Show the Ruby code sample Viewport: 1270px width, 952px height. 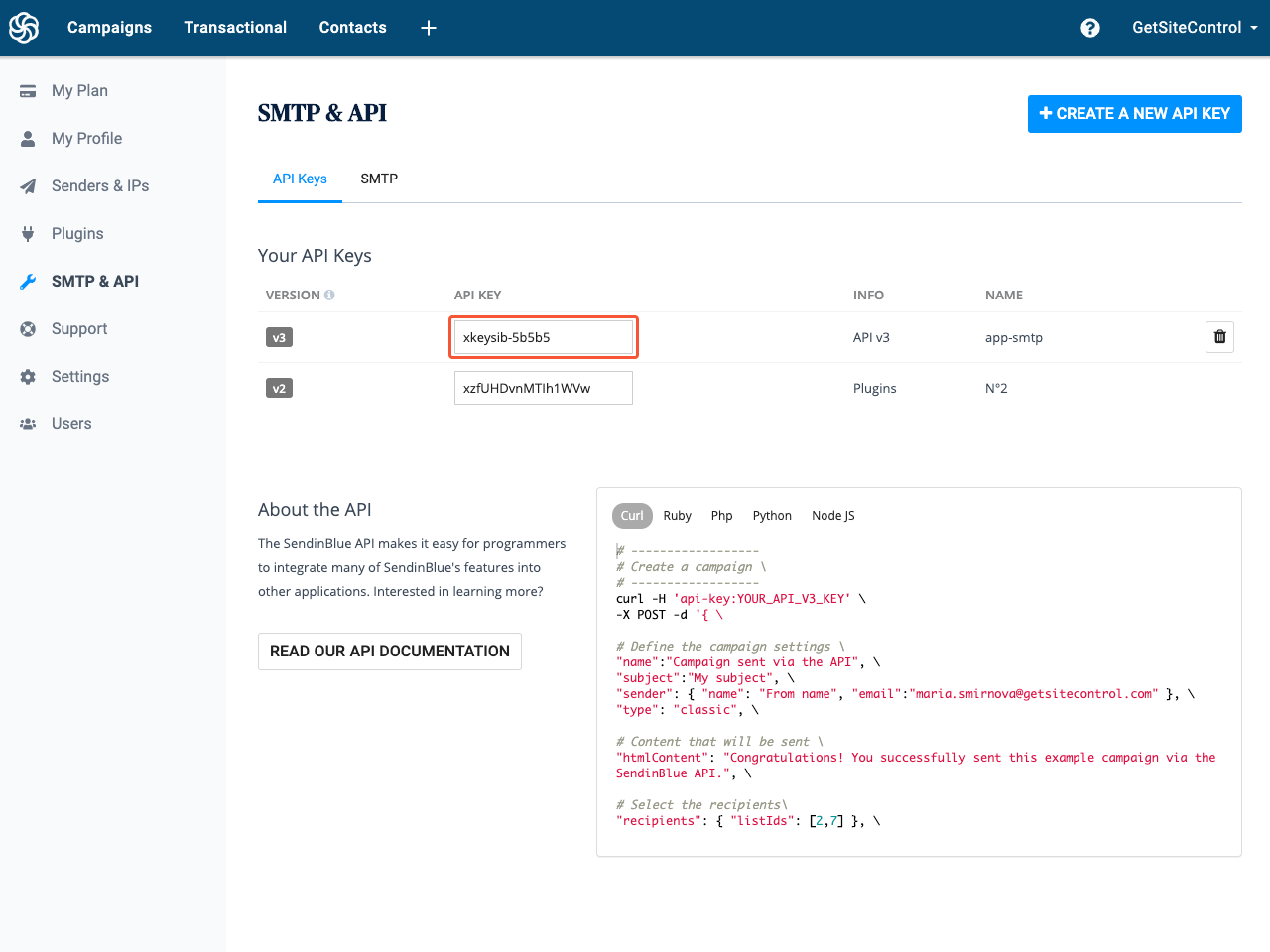pos(677,516)
